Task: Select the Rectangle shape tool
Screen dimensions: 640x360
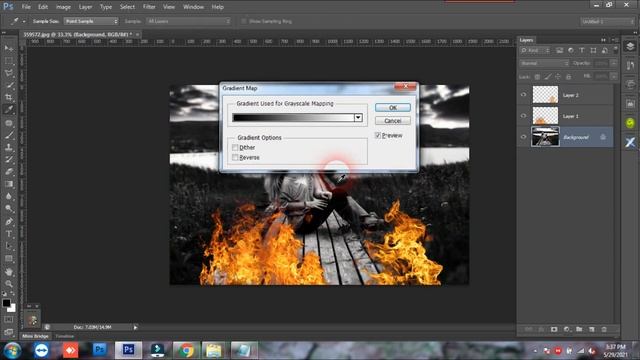Action: 9,258
